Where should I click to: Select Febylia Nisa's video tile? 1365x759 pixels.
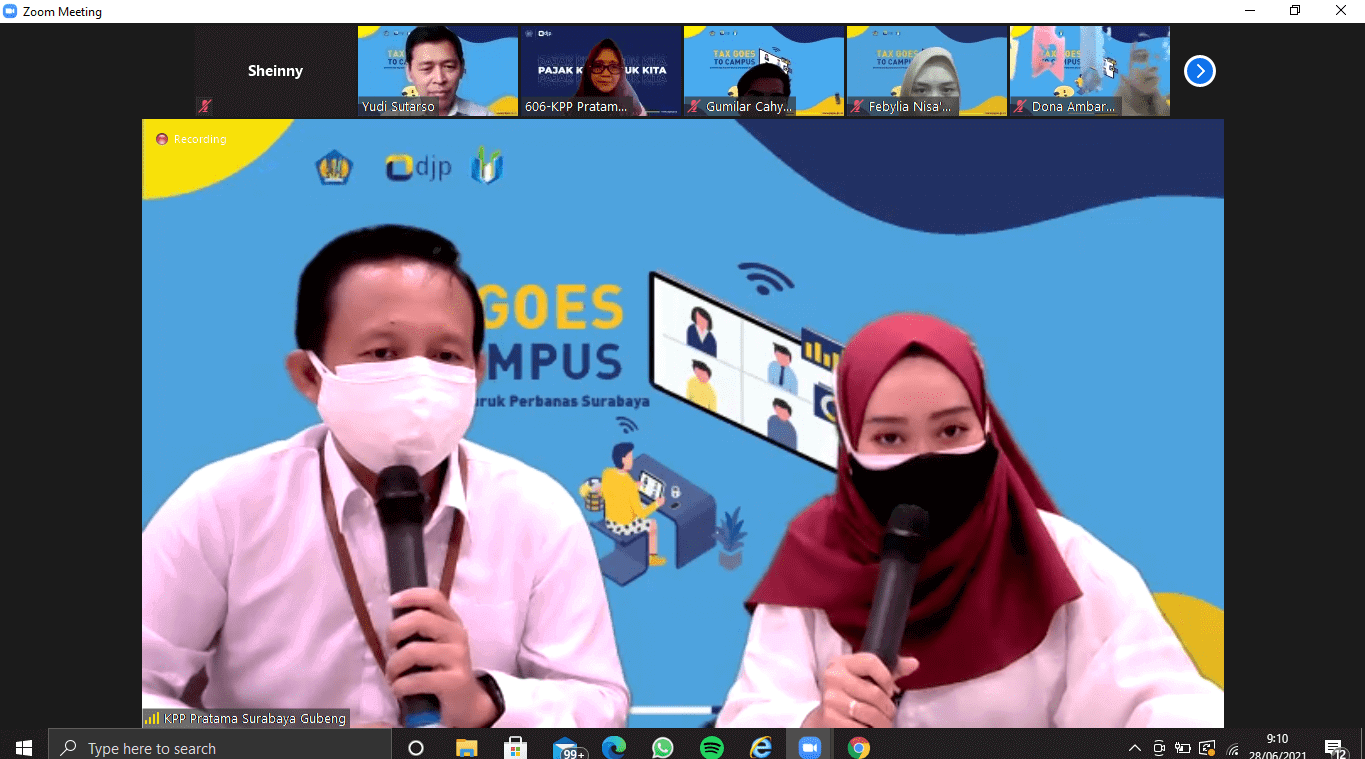[927, 71]
